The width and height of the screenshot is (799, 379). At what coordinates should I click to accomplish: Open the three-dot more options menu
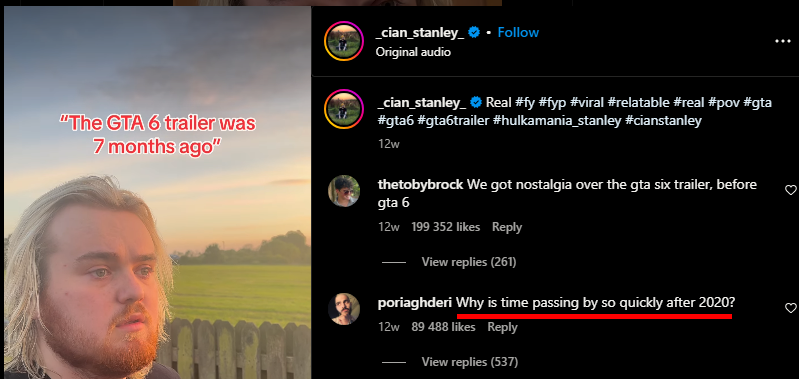[x=782, y=41]
